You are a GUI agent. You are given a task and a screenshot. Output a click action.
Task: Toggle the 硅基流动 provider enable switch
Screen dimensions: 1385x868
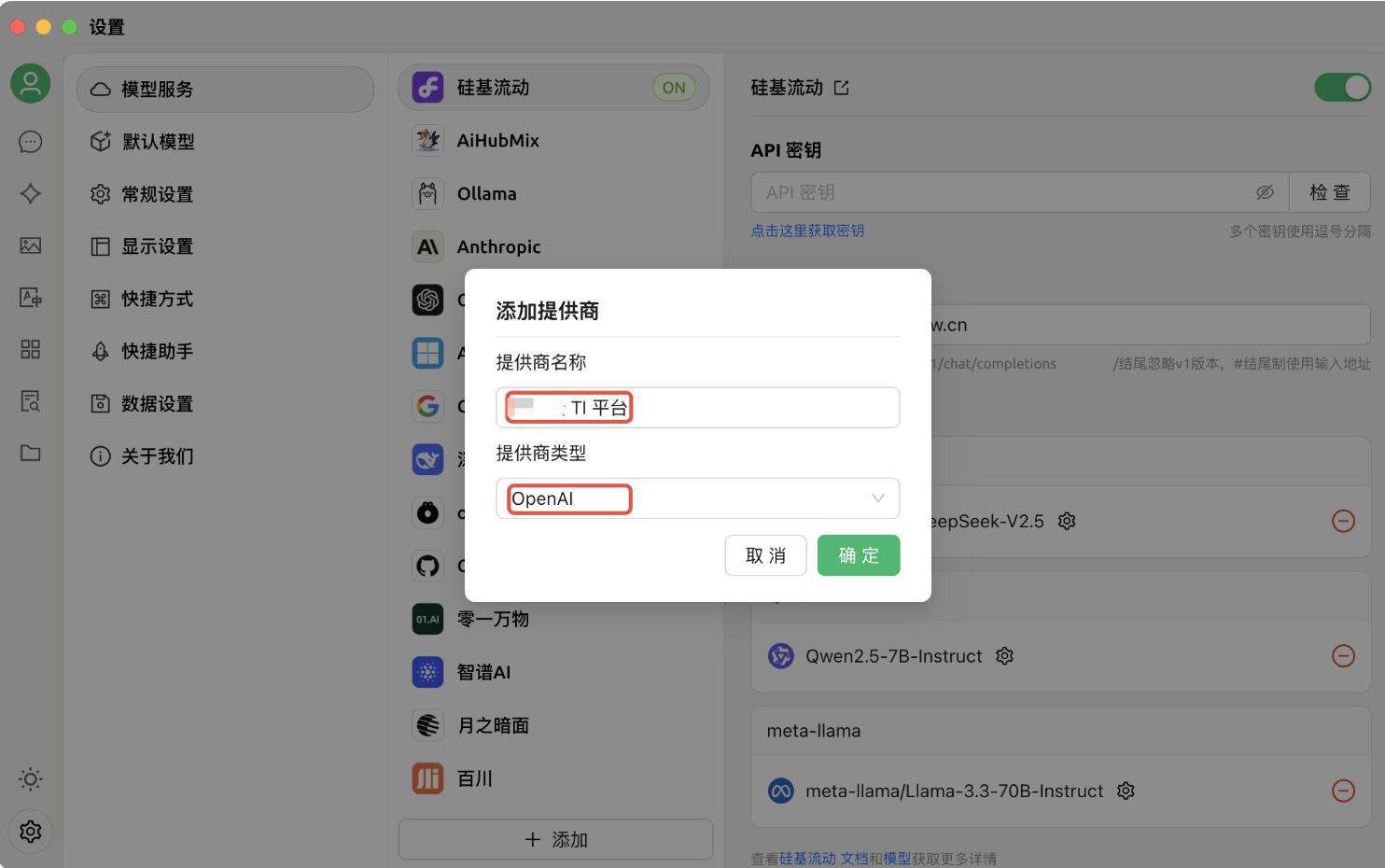(x=1342, y=88)
